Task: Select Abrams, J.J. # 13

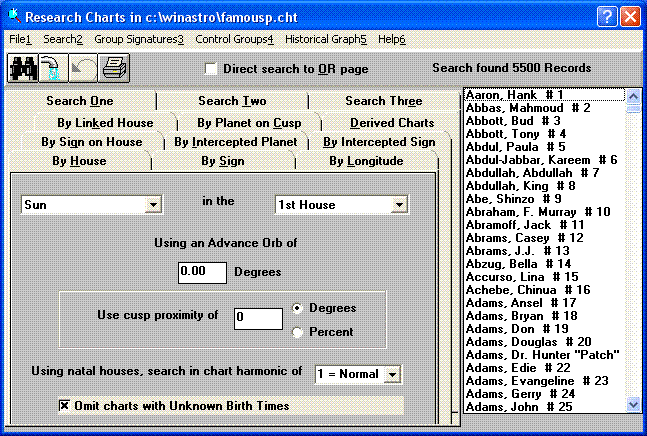Action: click(544, 251)
